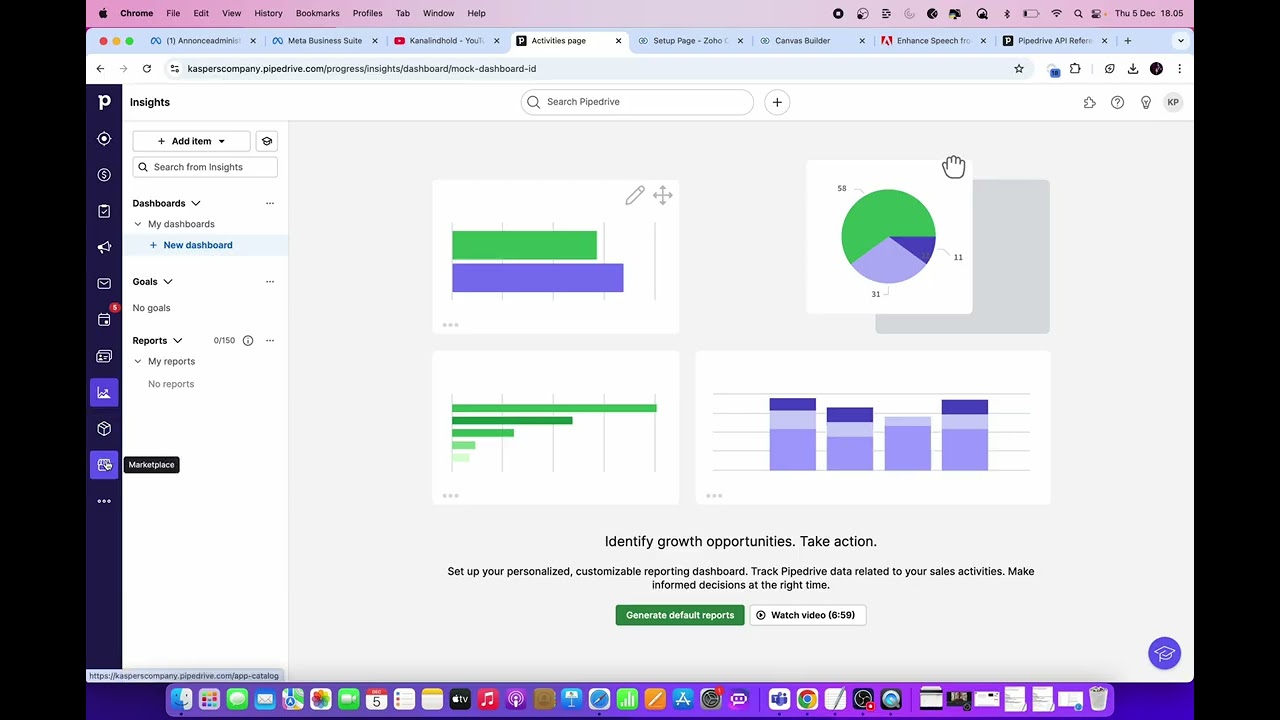Click the Chrome address bar URL
The image size is (1280, 720).
(x=362, y=69)
